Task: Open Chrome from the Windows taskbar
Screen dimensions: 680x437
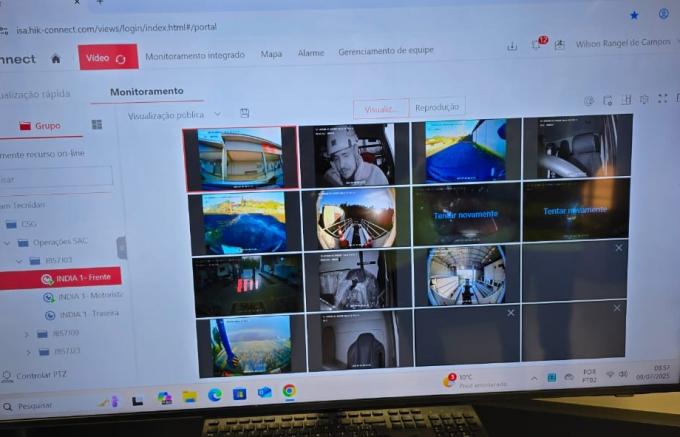Action: point(289,391)
